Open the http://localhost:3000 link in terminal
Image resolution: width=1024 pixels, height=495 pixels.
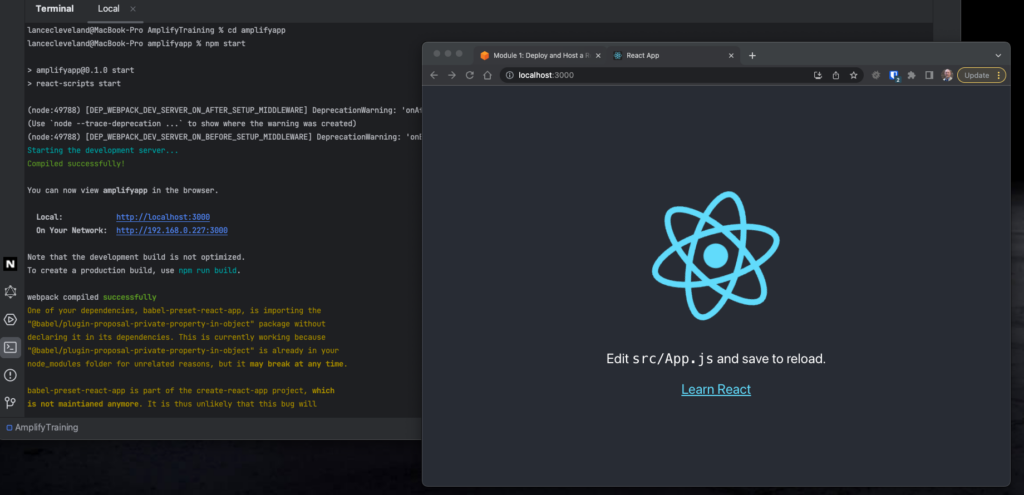click(x=163, y=217)
